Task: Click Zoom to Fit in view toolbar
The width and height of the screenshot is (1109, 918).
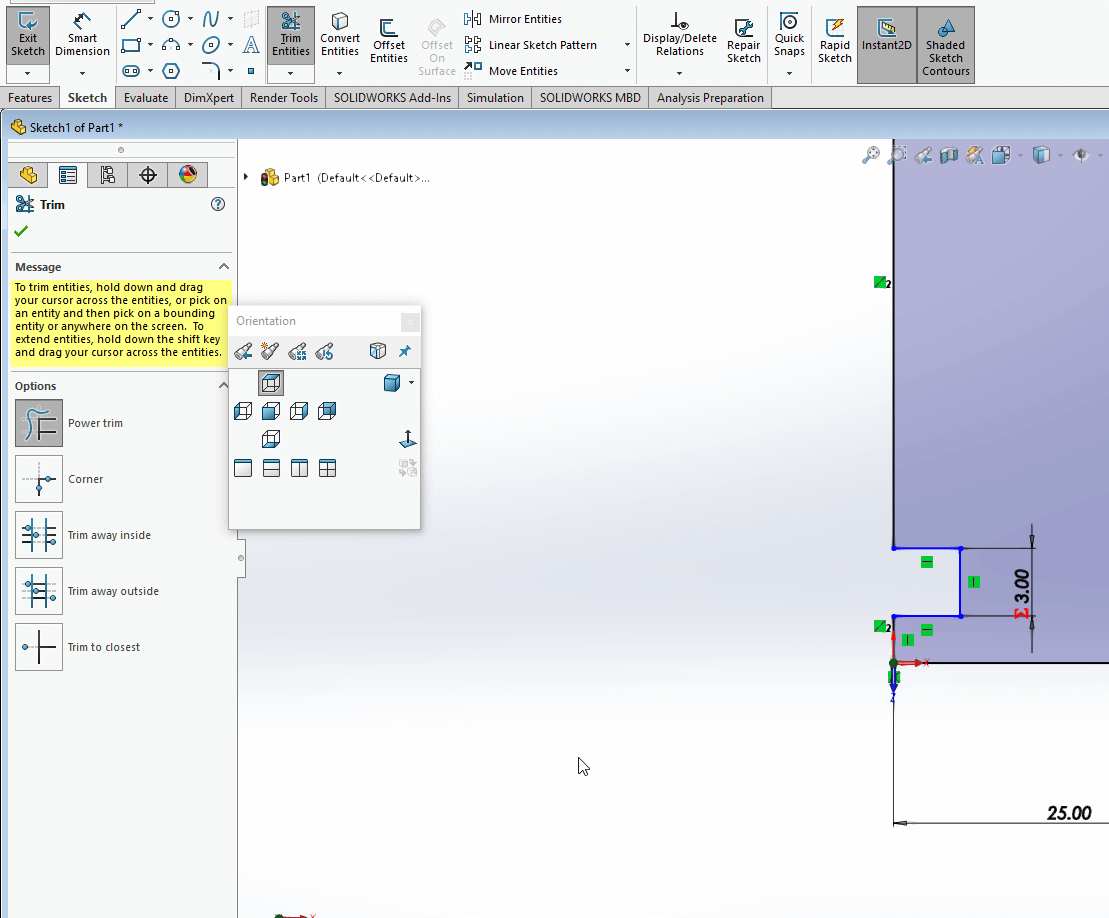Action: point(871,155)
